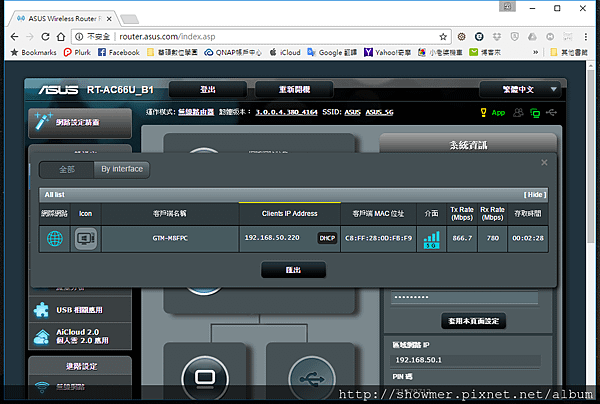Screen dimensions: 600x404
Task: Click the 5G signal strength icon
Action: [x=431, y=240]
